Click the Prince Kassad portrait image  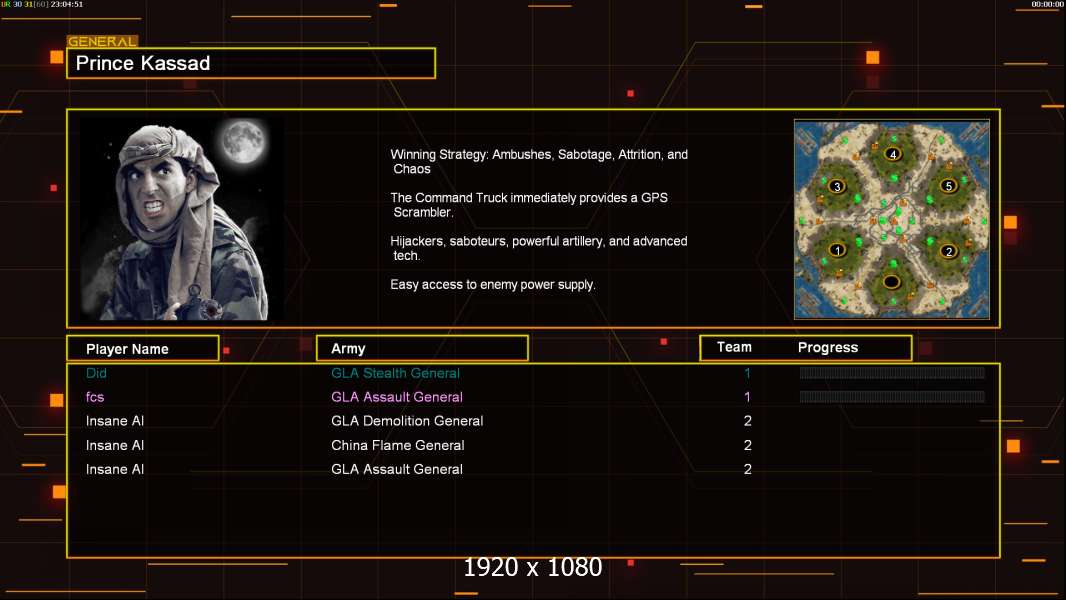[x=182, y=219]
